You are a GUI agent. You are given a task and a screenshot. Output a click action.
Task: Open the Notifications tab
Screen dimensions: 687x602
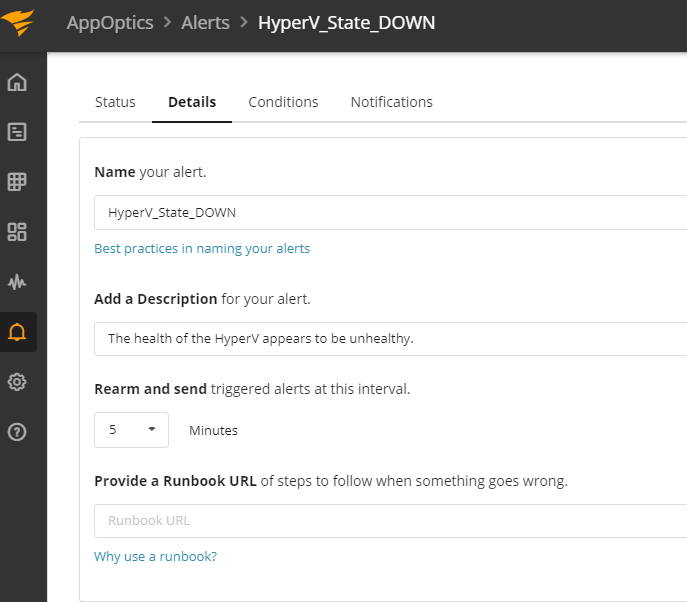(x=391, y=102)
